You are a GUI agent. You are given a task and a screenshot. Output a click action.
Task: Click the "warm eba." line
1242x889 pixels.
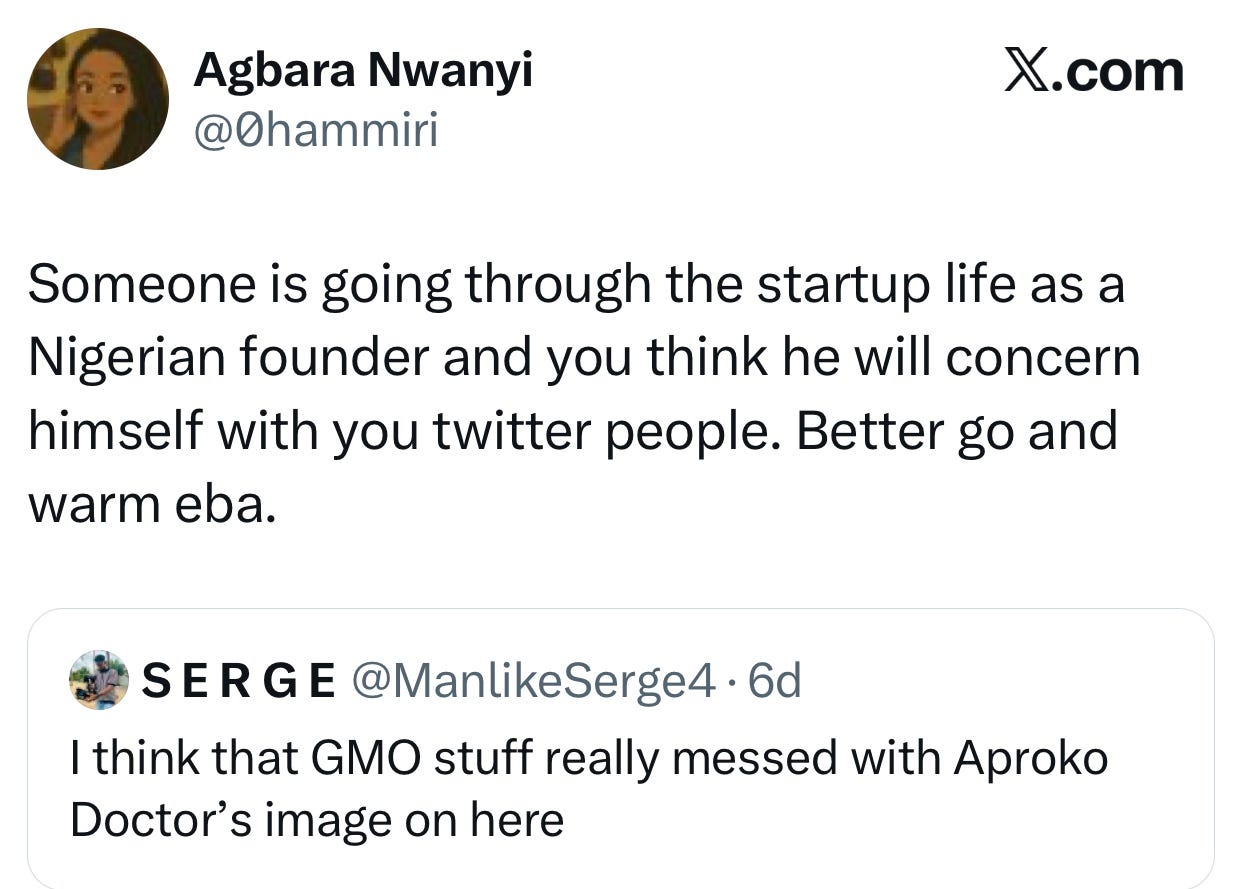[x=150, y=505]
